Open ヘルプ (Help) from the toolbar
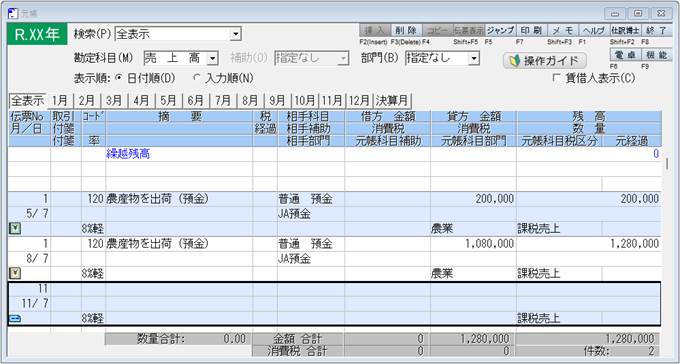 click(594, 30)
